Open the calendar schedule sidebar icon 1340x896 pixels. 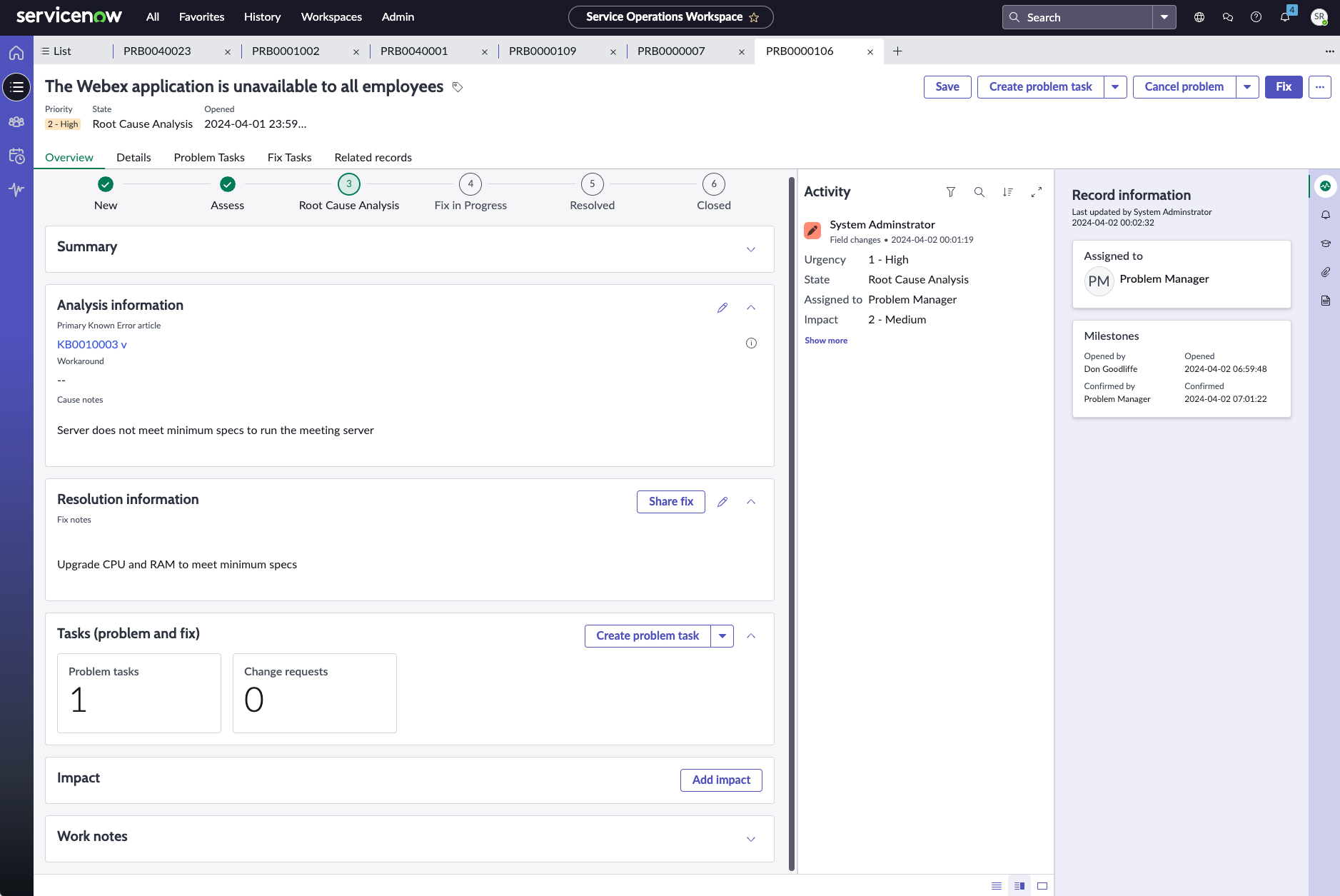point(16,156)
